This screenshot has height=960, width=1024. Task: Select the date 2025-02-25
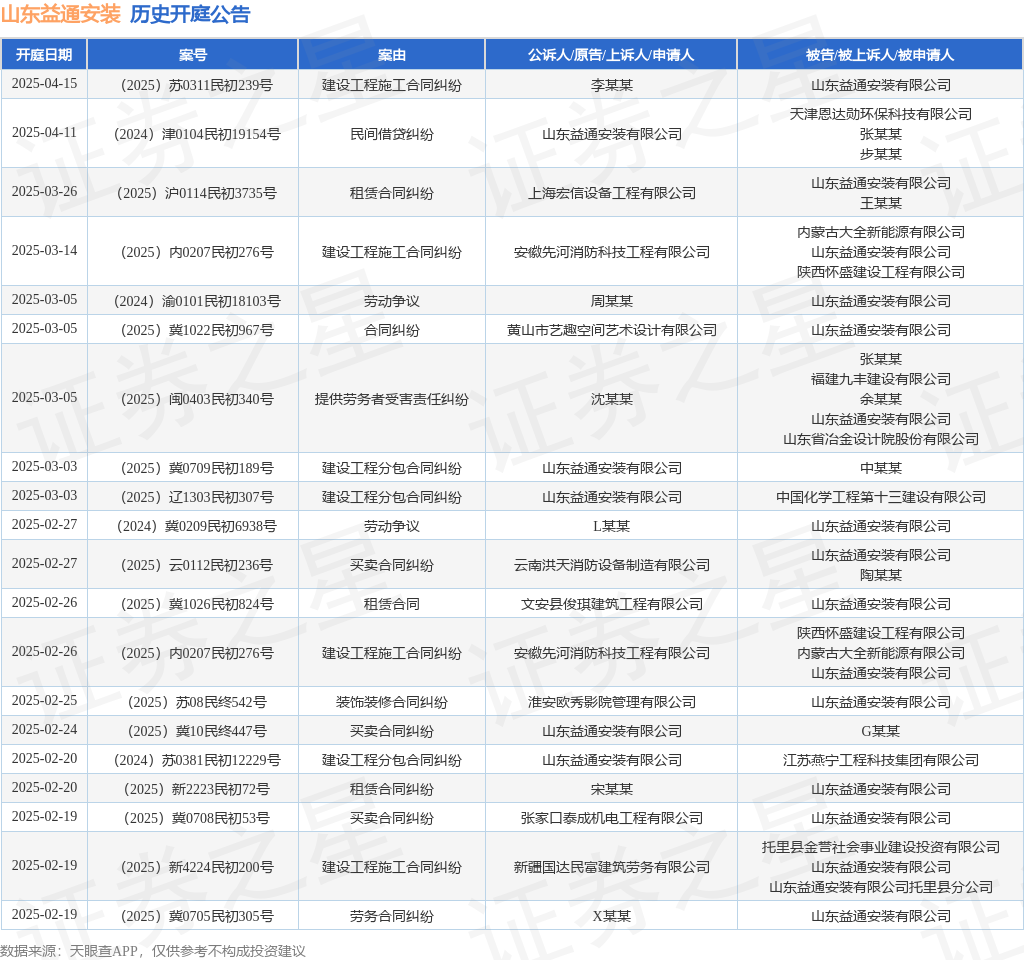click(44, 700)
